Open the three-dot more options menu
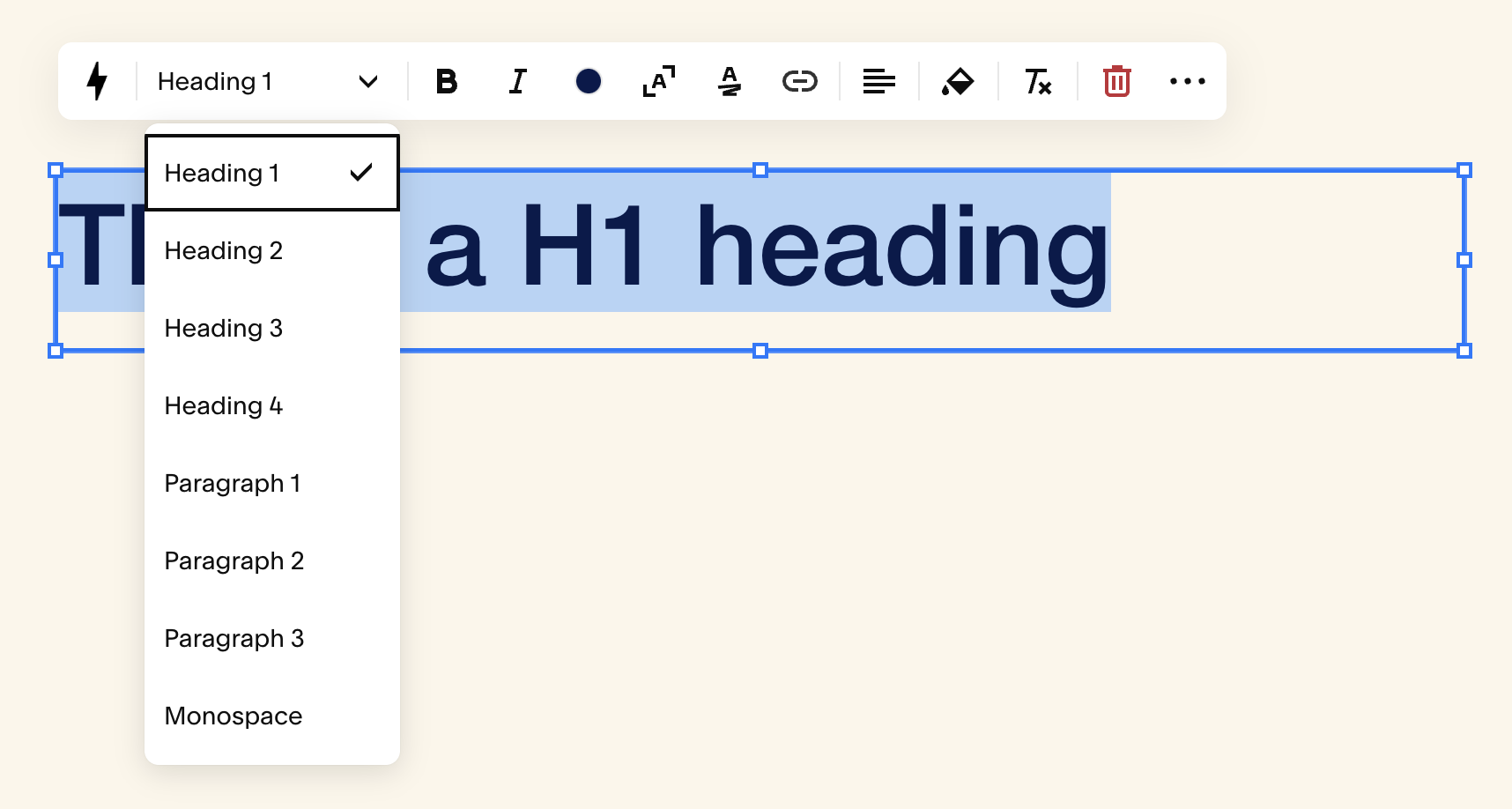The width and height of the screenshot is (1512, 809). (1188, 81)
